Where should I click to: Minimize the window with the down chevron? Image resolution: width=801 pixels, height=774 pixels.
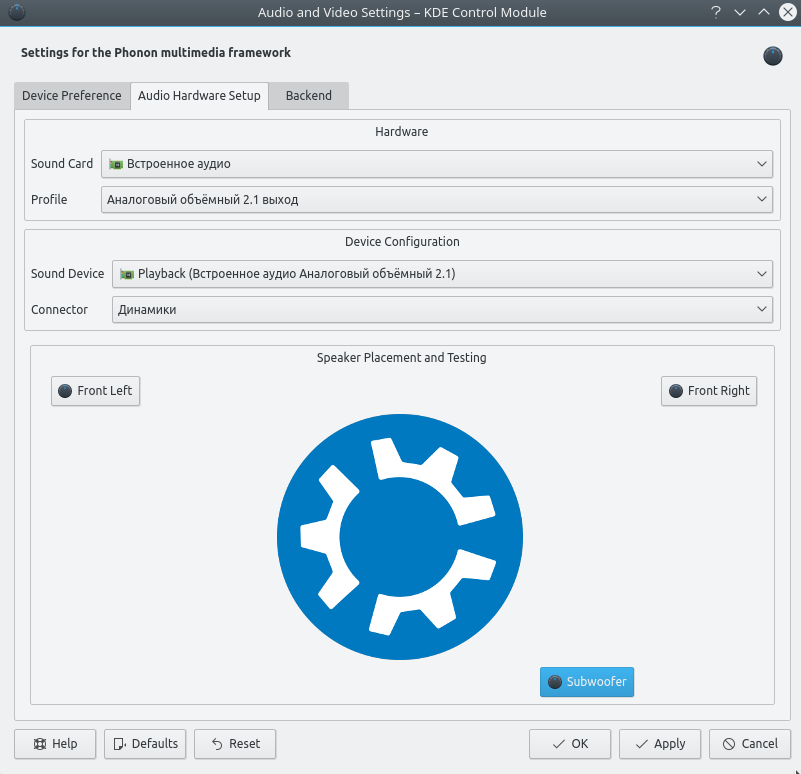click(x=740, y=12)
